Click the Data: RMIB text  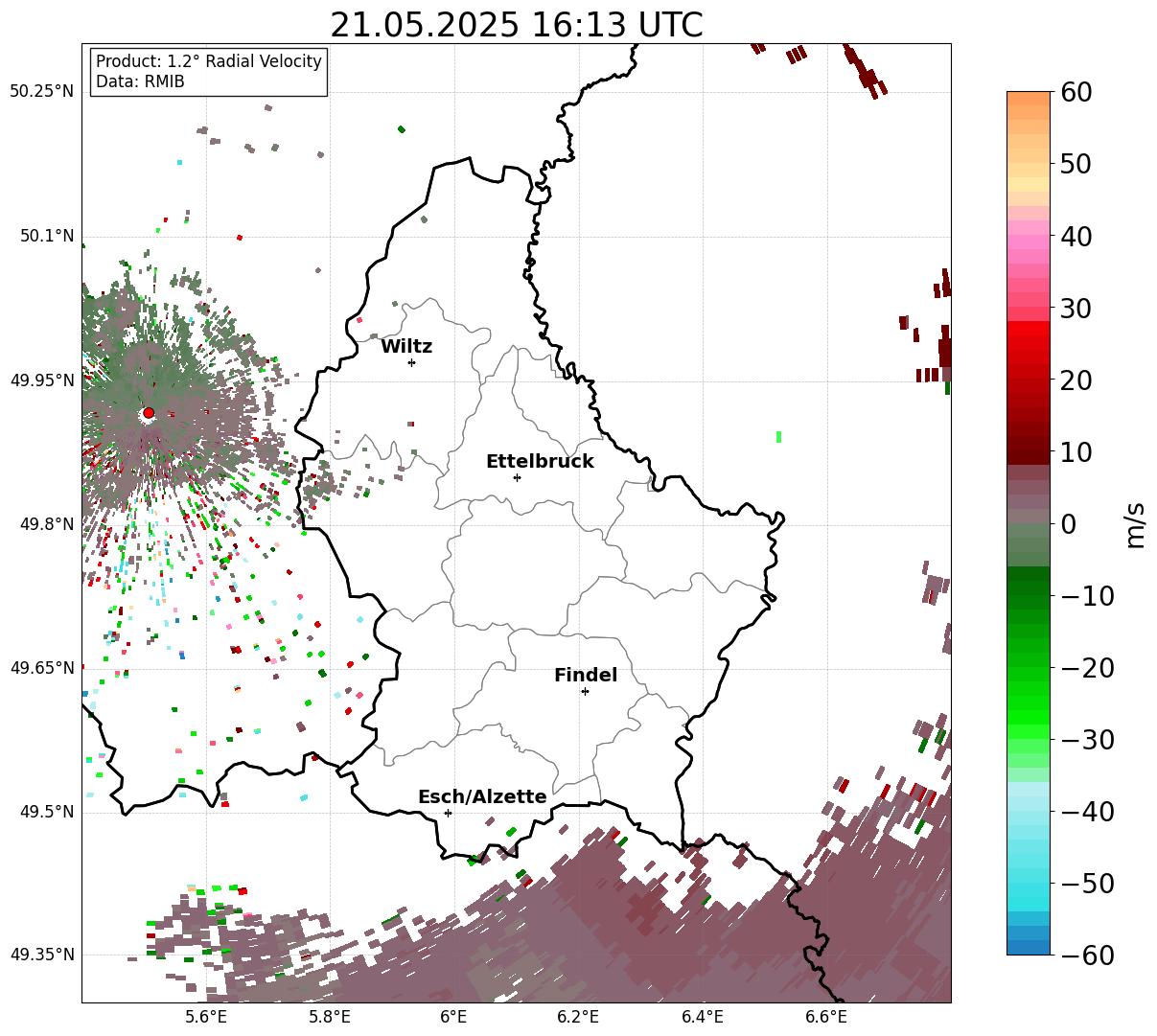point(140,82)
